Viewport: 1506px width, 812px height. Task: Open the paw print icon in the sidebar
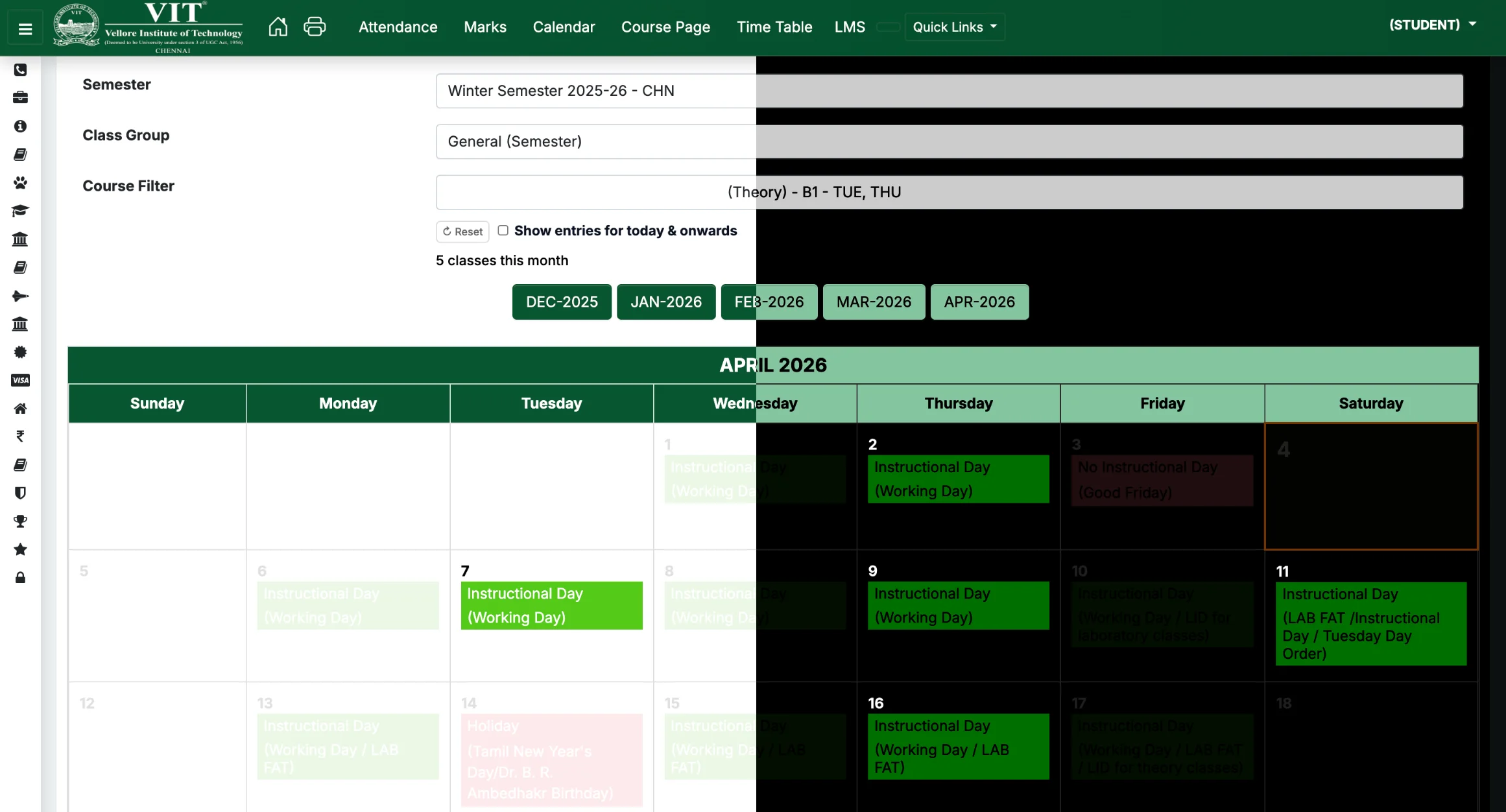click(x=20, y=182)
